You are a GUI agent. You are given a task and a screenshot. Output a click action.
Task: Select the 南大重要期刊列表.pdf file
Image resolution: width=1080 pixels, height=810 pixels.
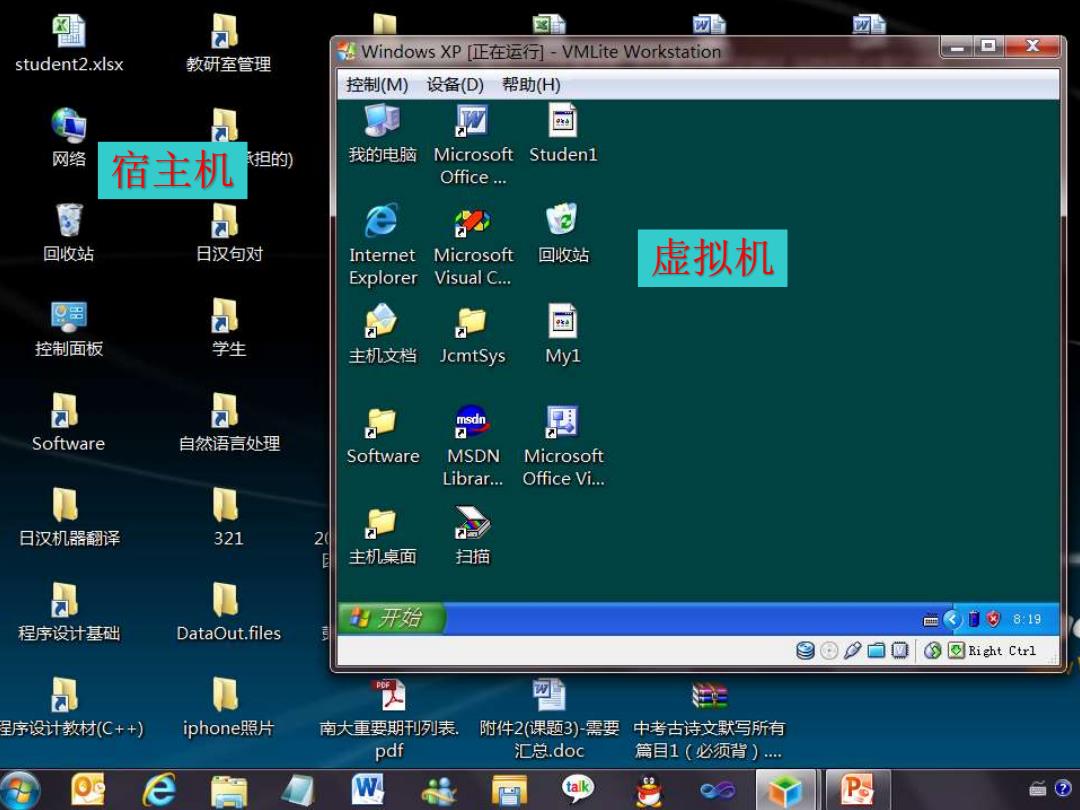tap(389, 719)
